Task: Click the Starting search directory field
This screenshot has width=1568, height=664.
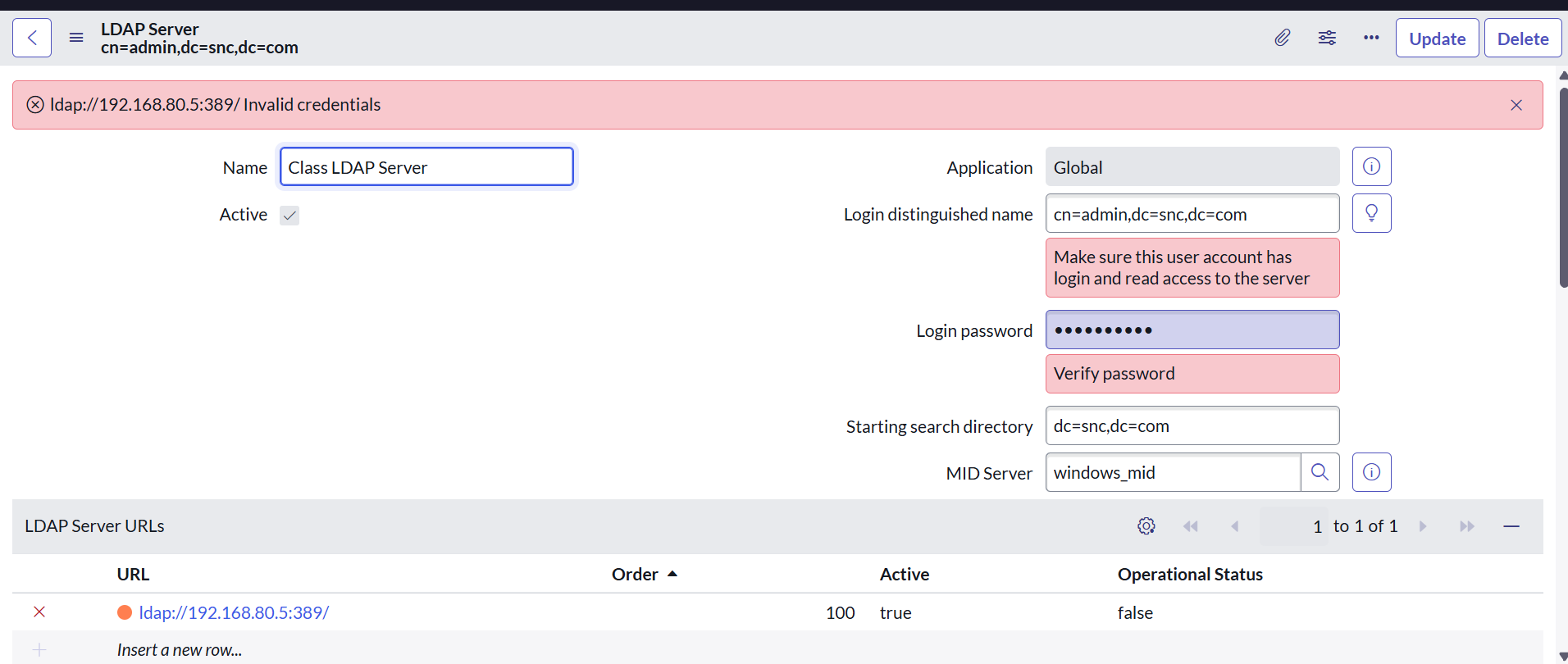Action: point(1192,425)
